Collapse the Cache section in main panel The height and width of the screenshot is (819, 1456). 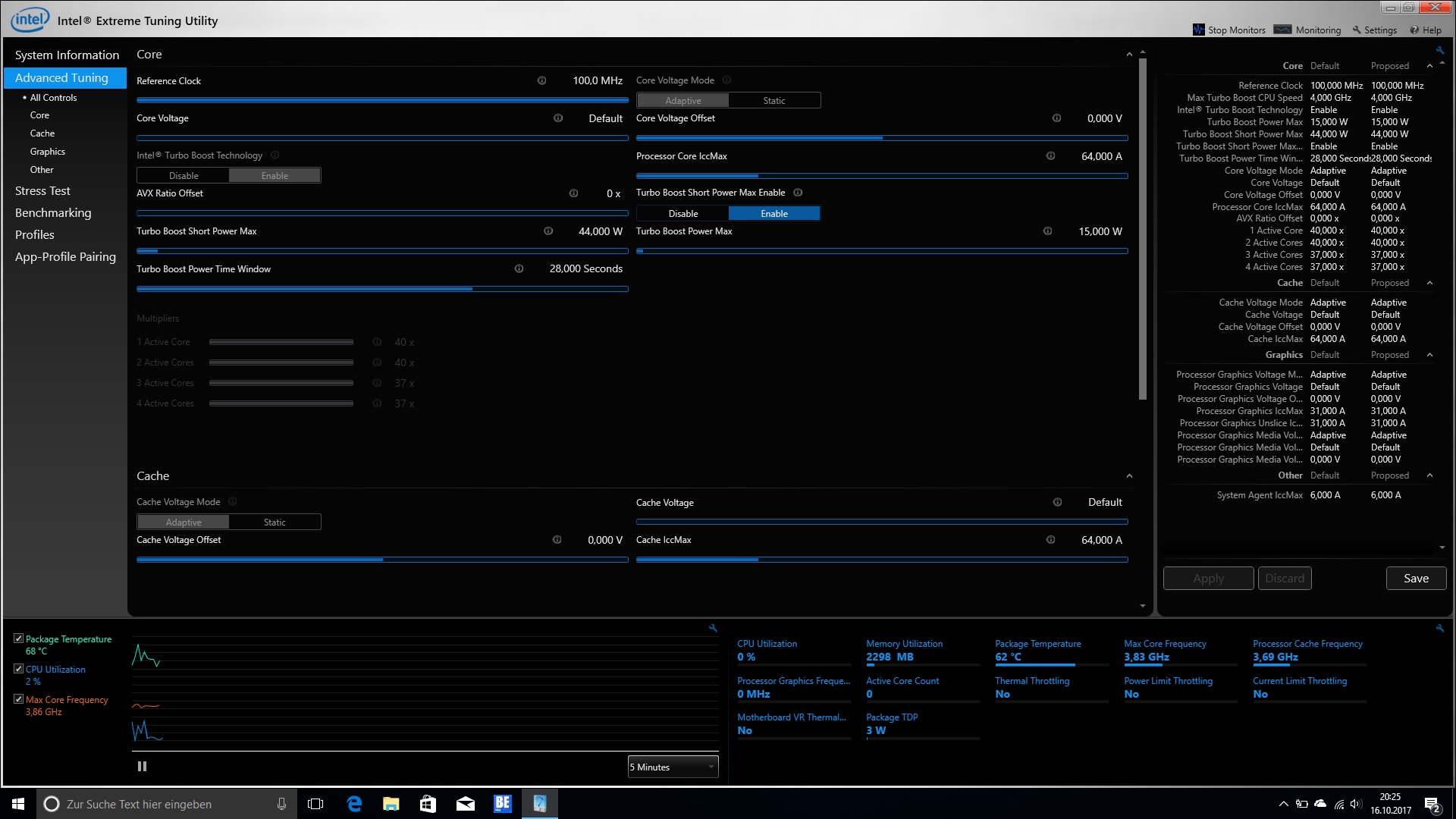tap(1129, 476)
